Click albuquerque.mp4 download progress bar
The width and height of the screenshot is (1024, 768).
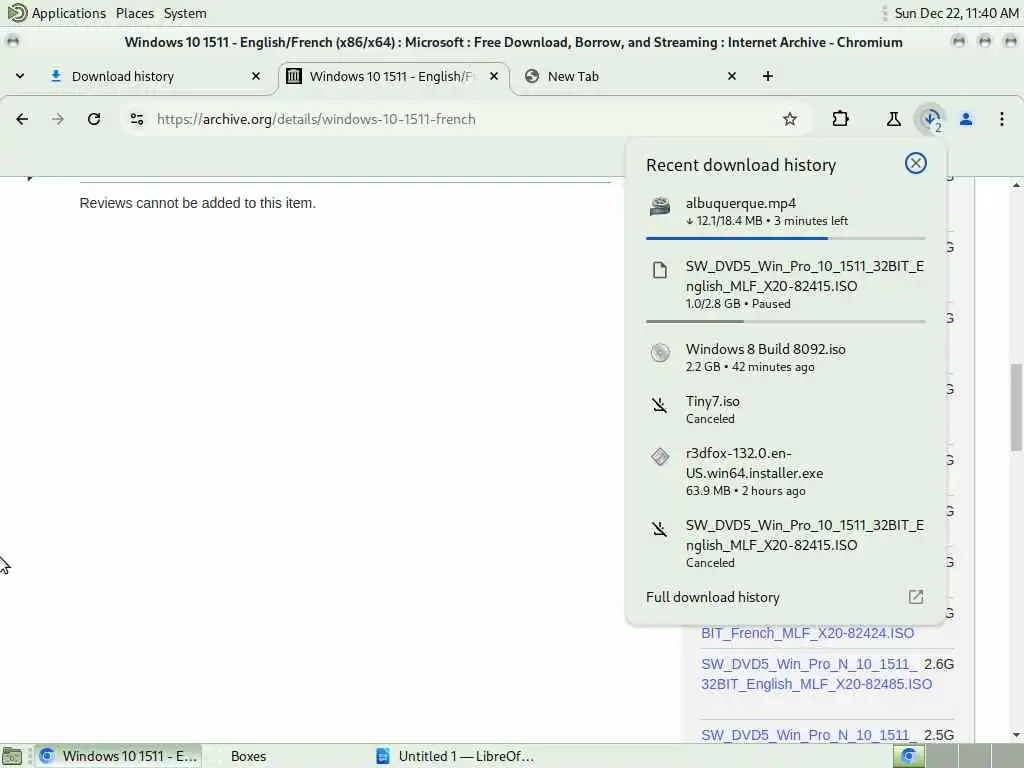tap(786, 238)
